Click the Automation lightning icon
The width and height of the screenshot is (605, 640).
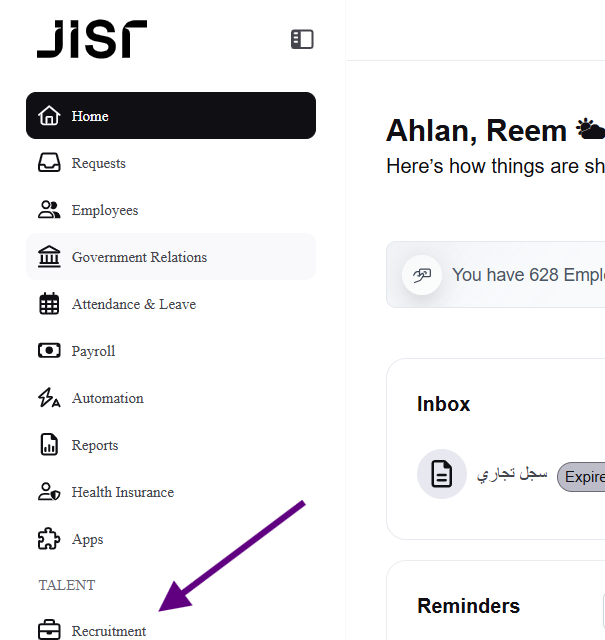pos(49,398)
